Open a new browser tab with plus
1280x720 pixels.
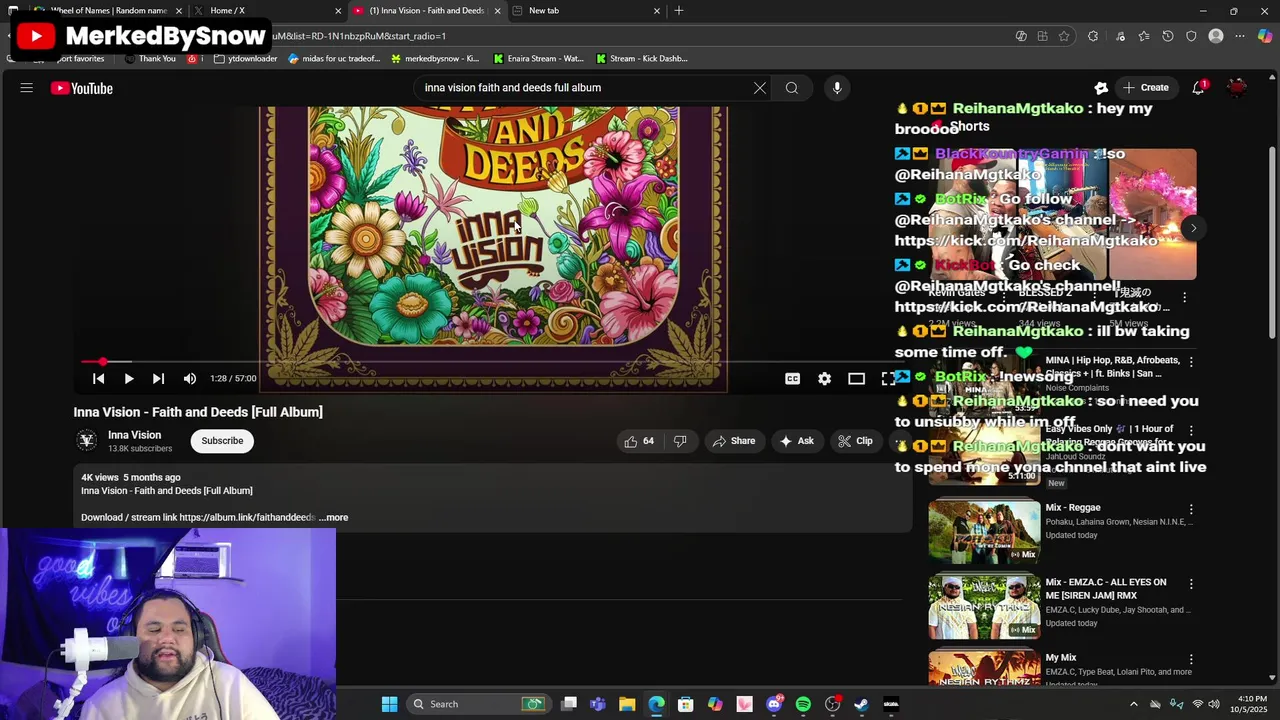(679, 11)
